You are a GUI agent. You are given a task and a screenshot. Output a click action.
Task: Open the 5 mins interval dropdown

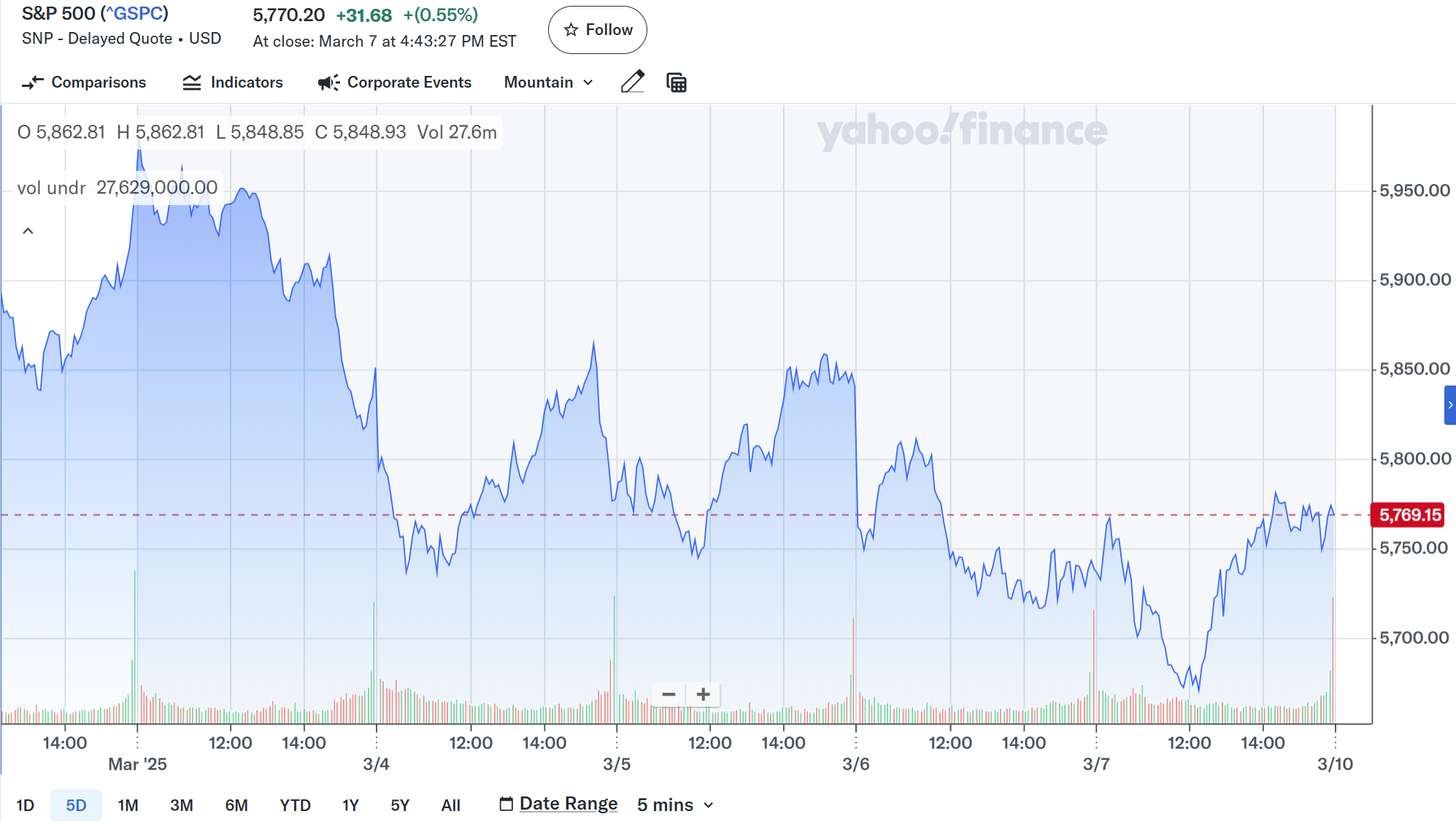click(x=674, y=804)
